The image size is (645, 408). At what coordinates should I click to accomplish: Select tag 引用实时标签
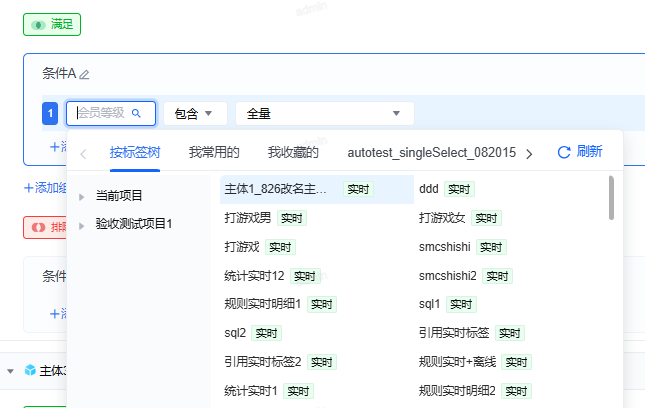coord(454,333)
